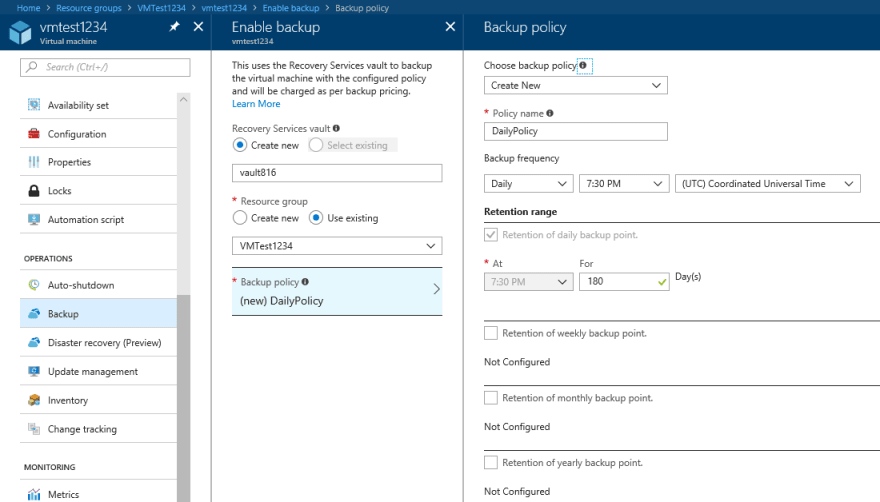This screenshot has width=880, height=502.
Task: Pin the vmtest1234 blade
Action: click(x=175, y=26)
